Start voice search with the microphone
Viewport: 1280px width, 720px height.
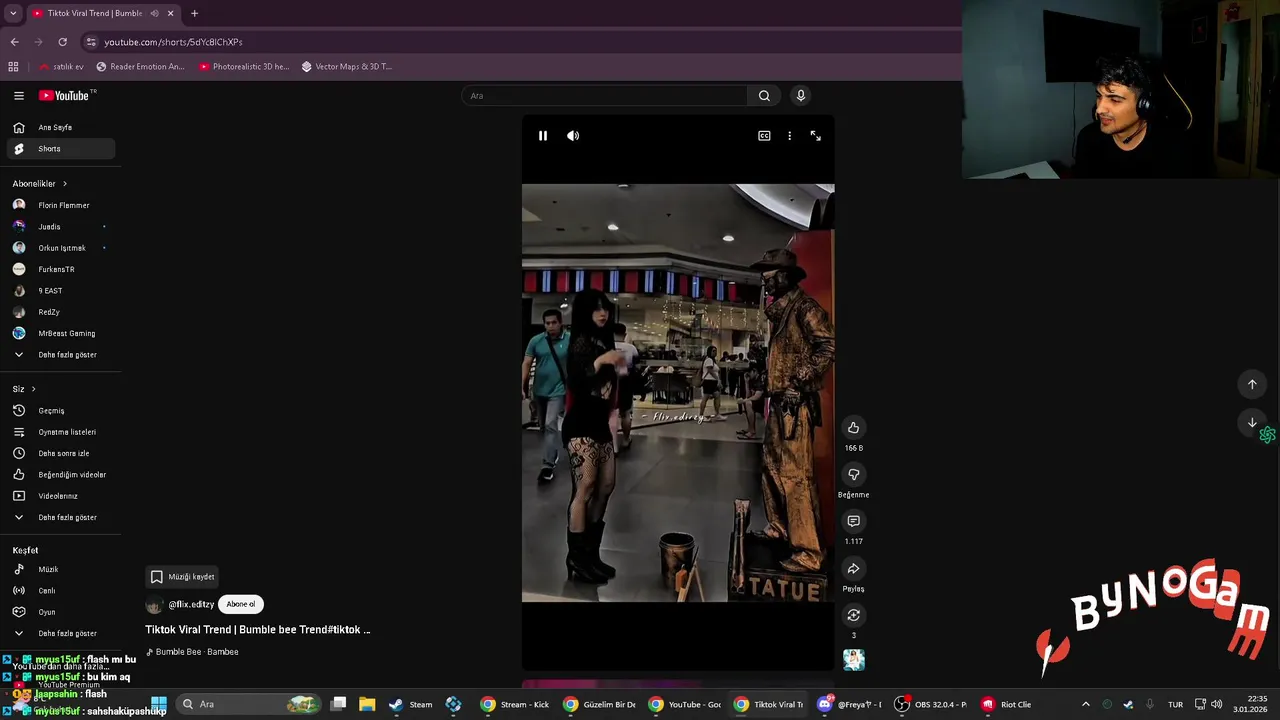click(800, 96)
